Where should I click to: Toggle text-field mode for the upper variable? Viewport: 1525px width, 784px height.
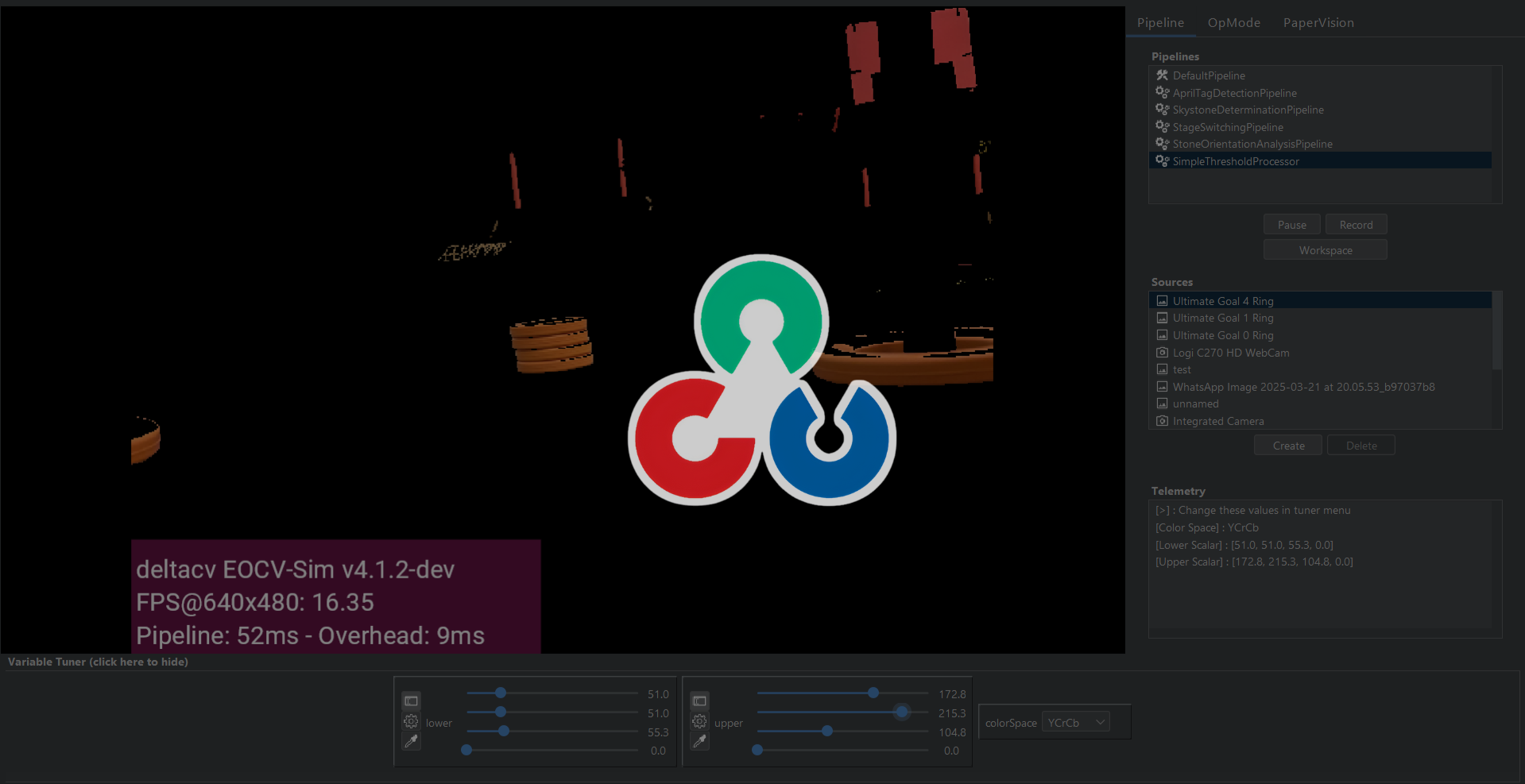[699, 701]
